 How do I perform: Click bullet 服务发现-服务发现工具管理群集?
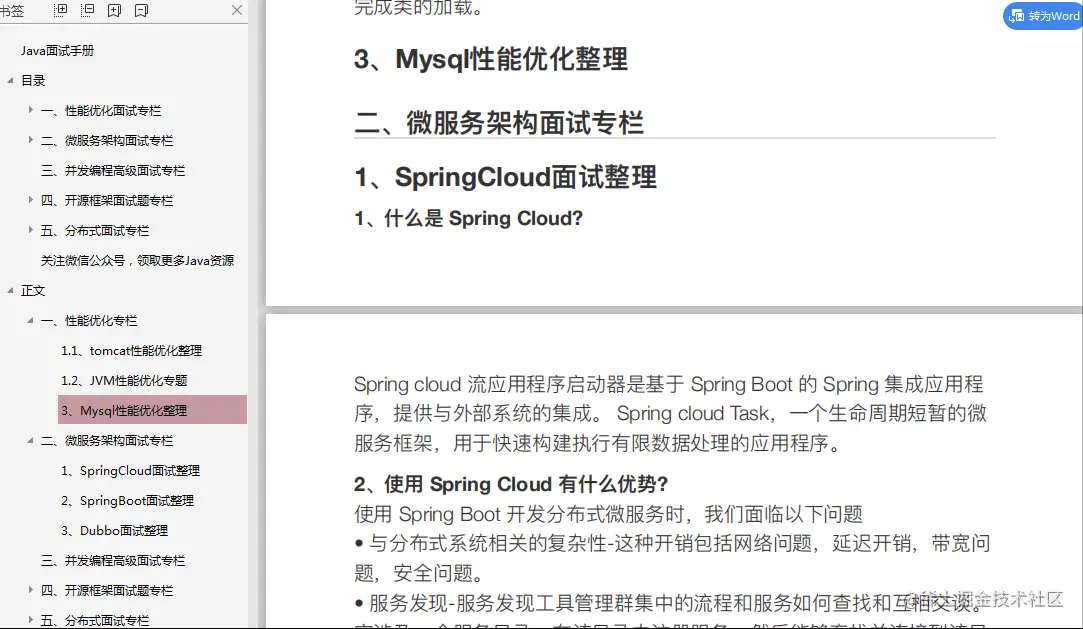669,603
